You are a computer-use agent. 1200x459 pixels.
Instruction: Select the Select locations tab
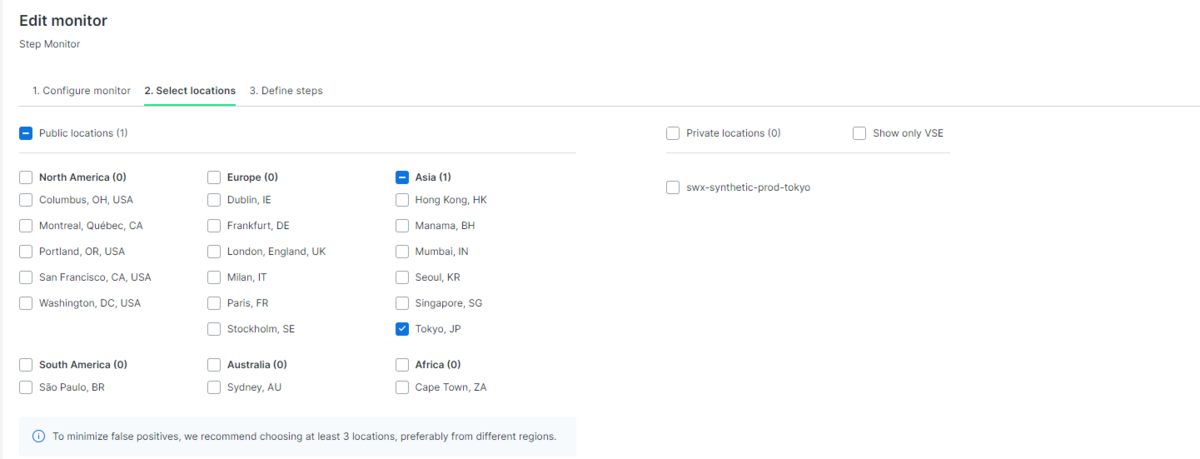tap(190, 90)
